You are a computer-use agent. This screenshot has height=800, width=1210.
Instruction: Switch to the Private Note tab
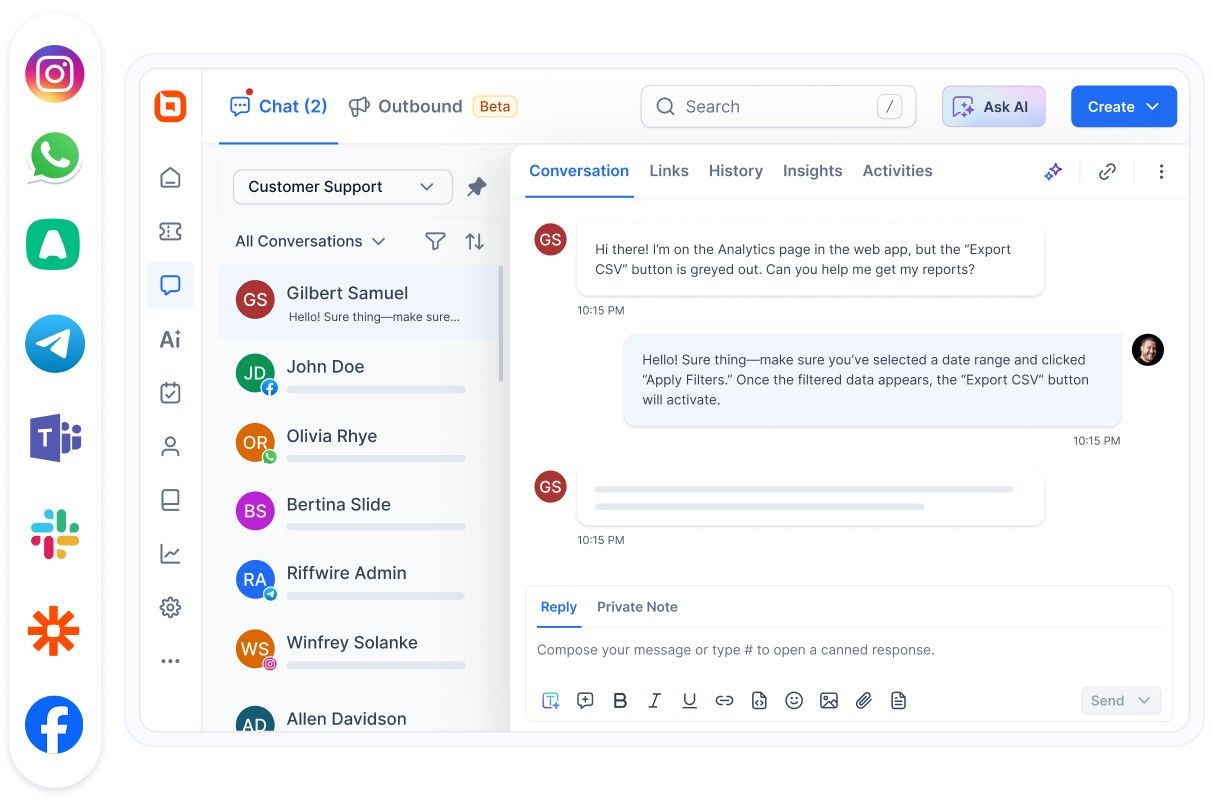[637, 607]
